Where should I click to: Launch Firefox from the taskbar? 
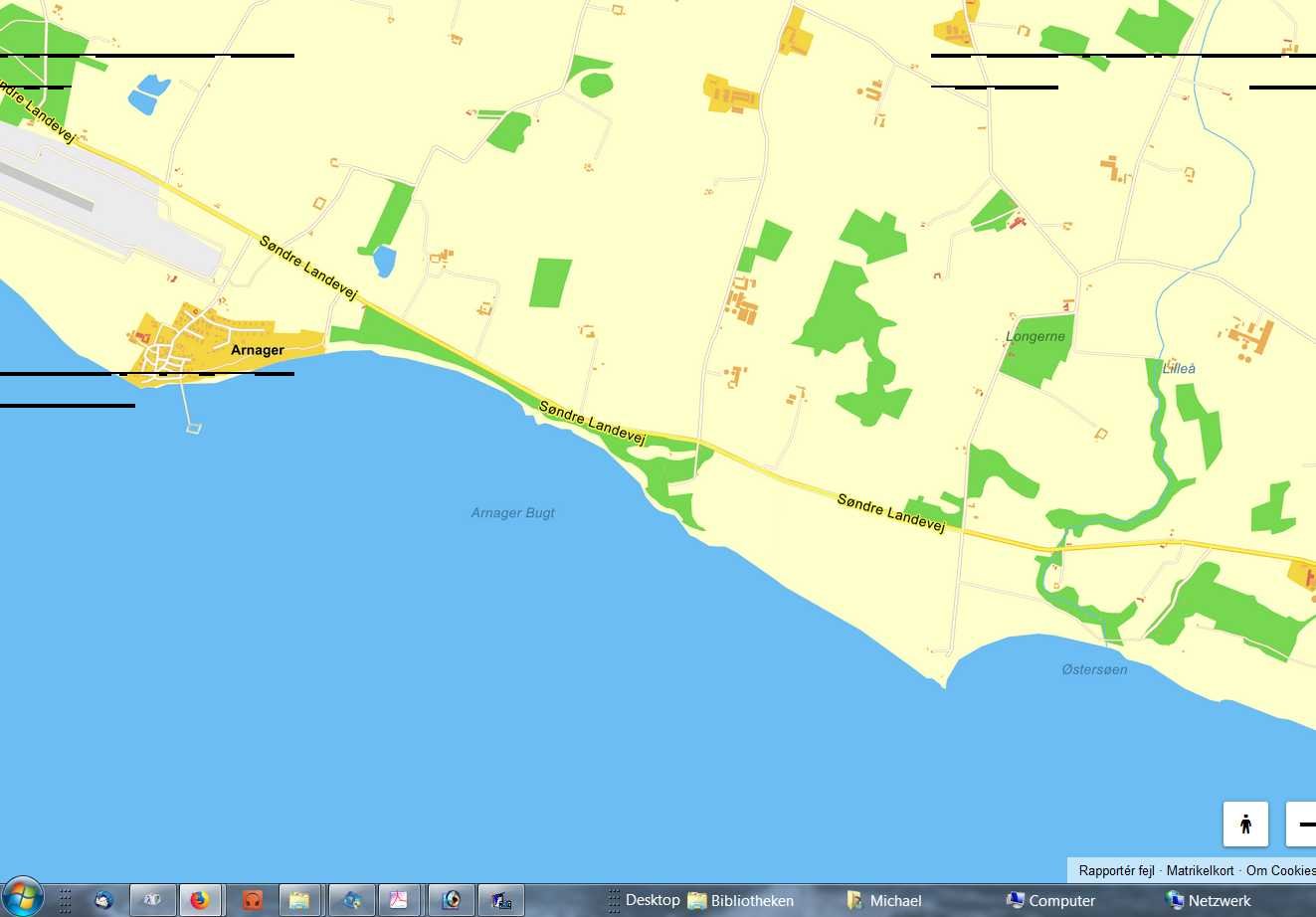[201, 900]
